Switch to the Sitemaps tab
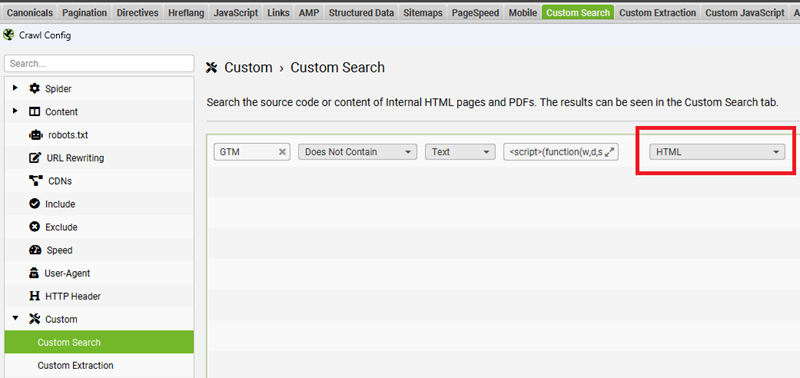 pos(423,13)
